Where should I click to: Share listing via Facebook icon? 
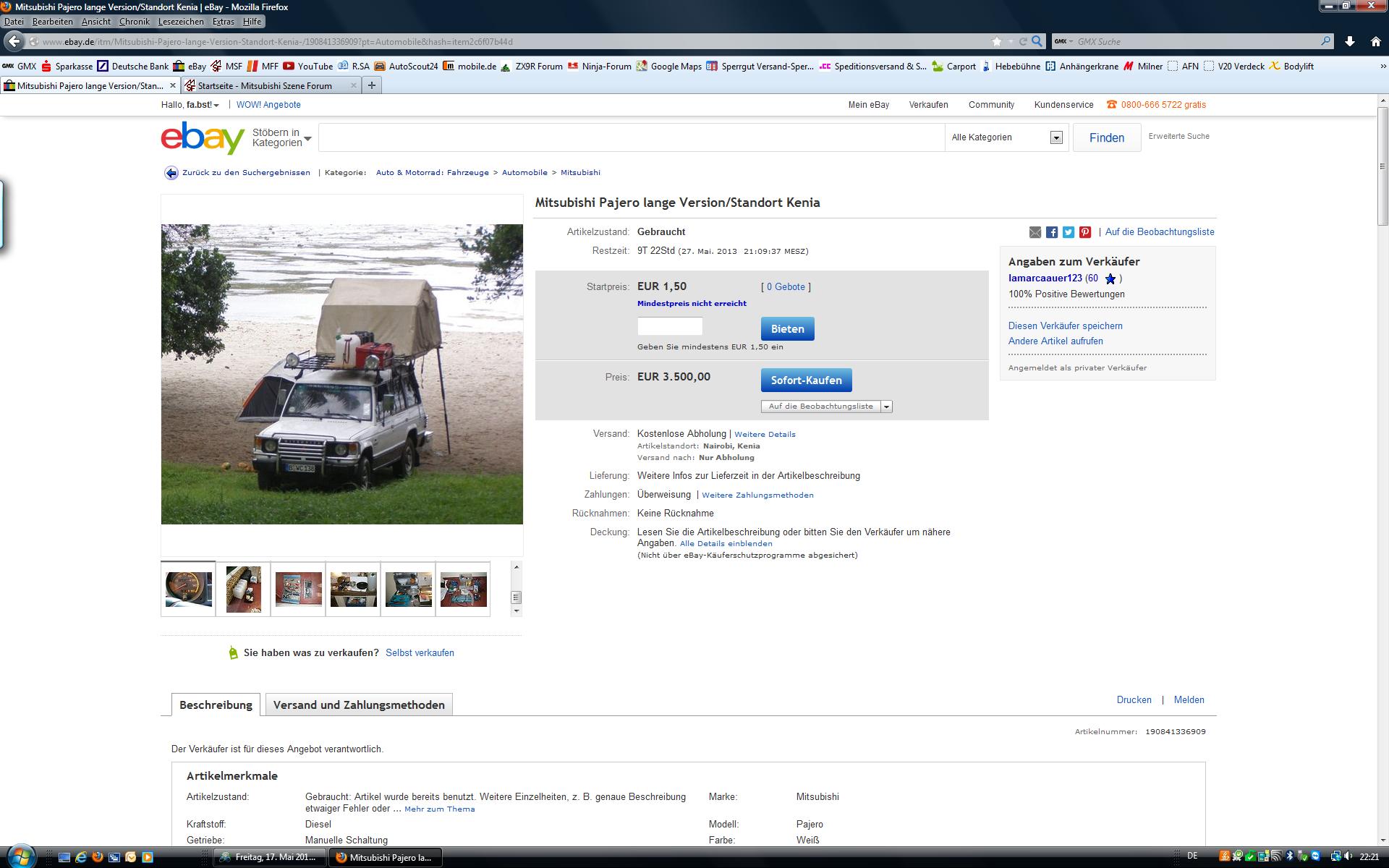(1052, 232)
